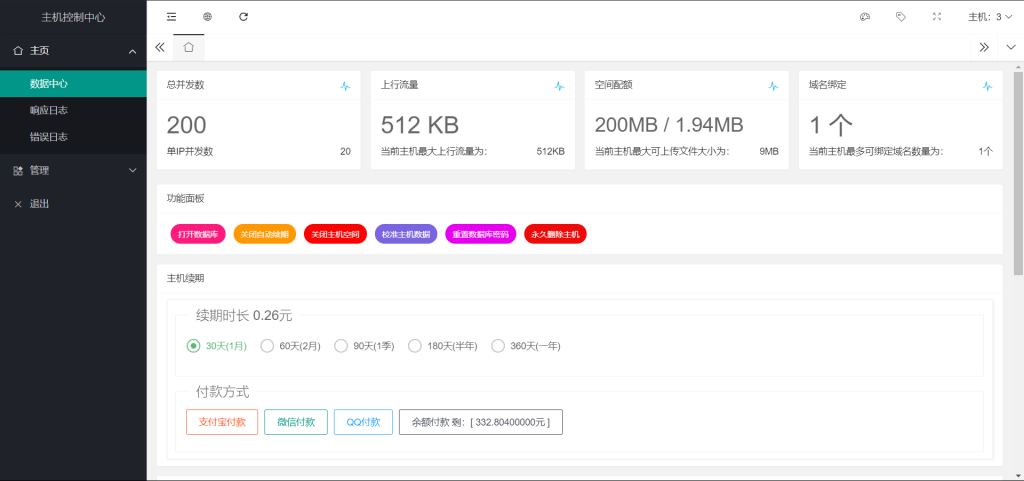
Task: Click the pulse icon on 域名绑定 card
Action: coord(987,86)
